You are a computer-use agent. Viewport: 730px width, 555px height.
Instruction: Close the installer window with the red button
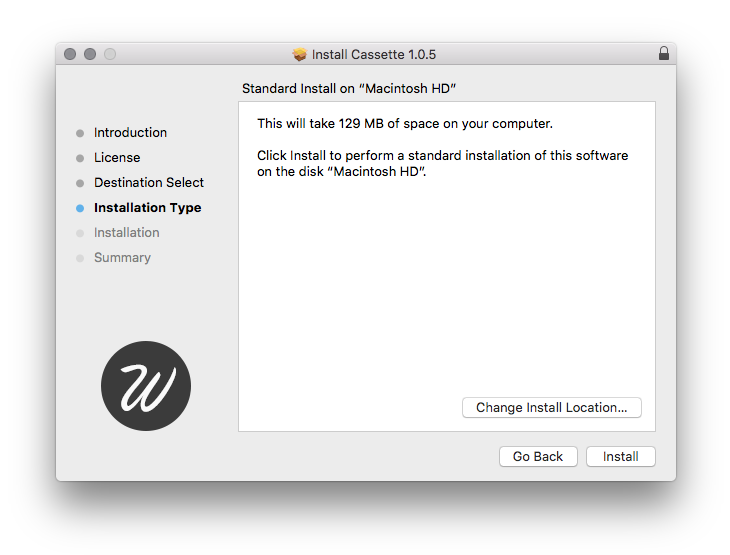(70, 54)
